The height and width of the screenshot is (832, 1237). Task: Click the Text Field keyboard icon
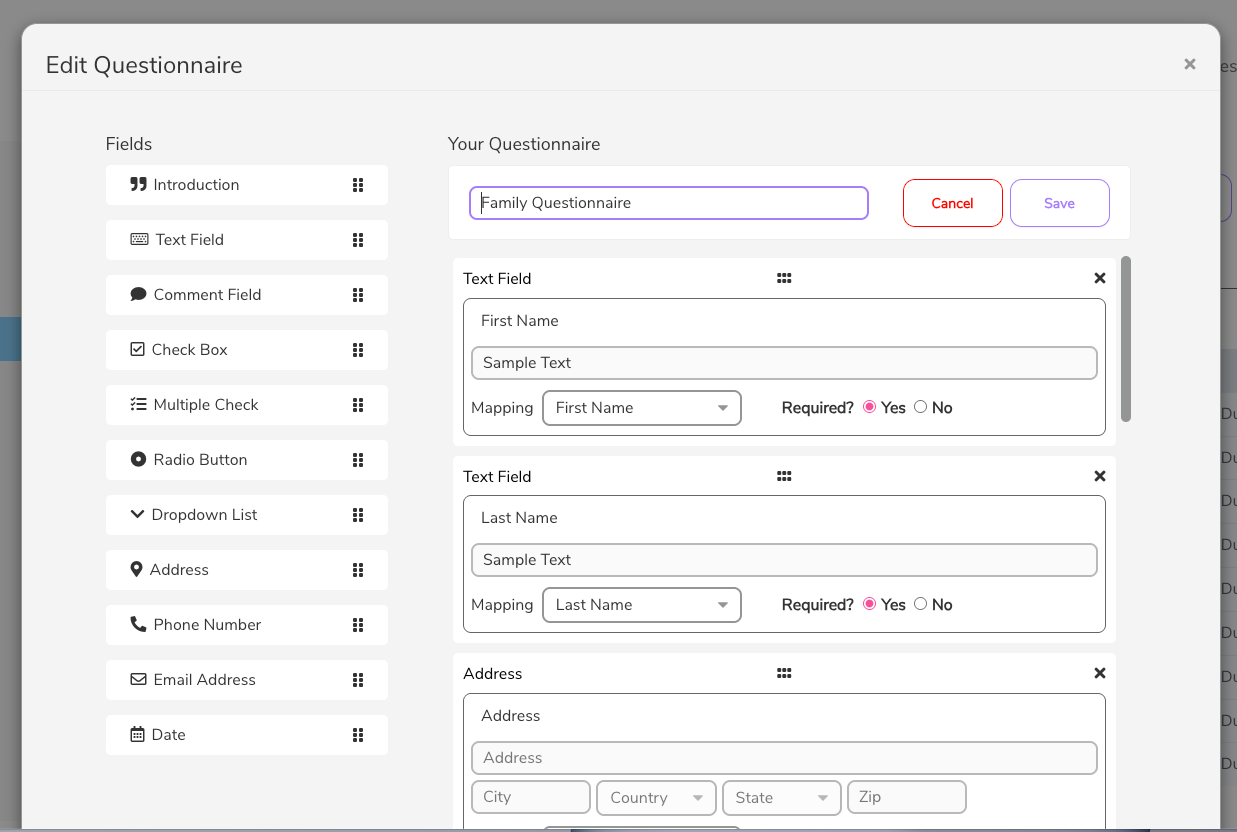139,240
